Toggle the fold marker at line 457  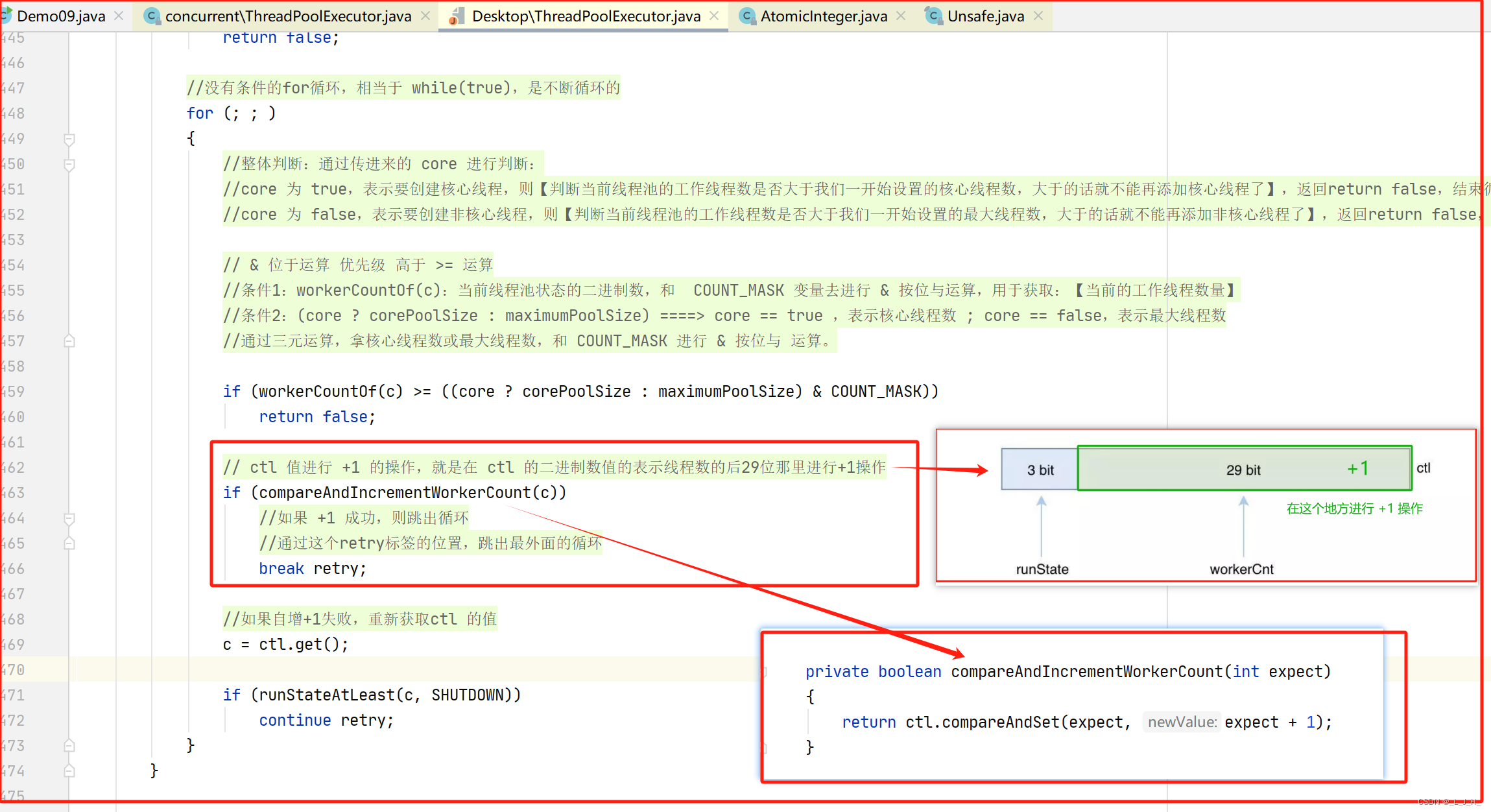[x=69, y=341]
